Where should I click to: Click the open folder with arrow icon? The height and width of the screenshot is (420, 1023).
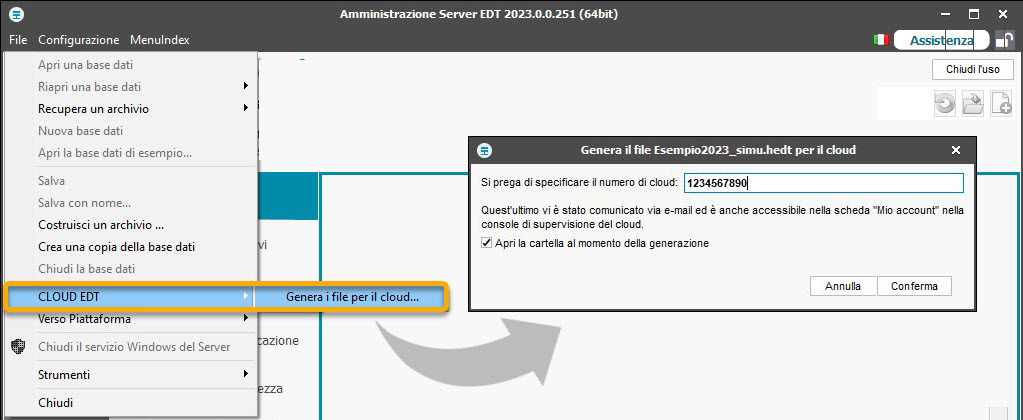[x=973, y=104]
